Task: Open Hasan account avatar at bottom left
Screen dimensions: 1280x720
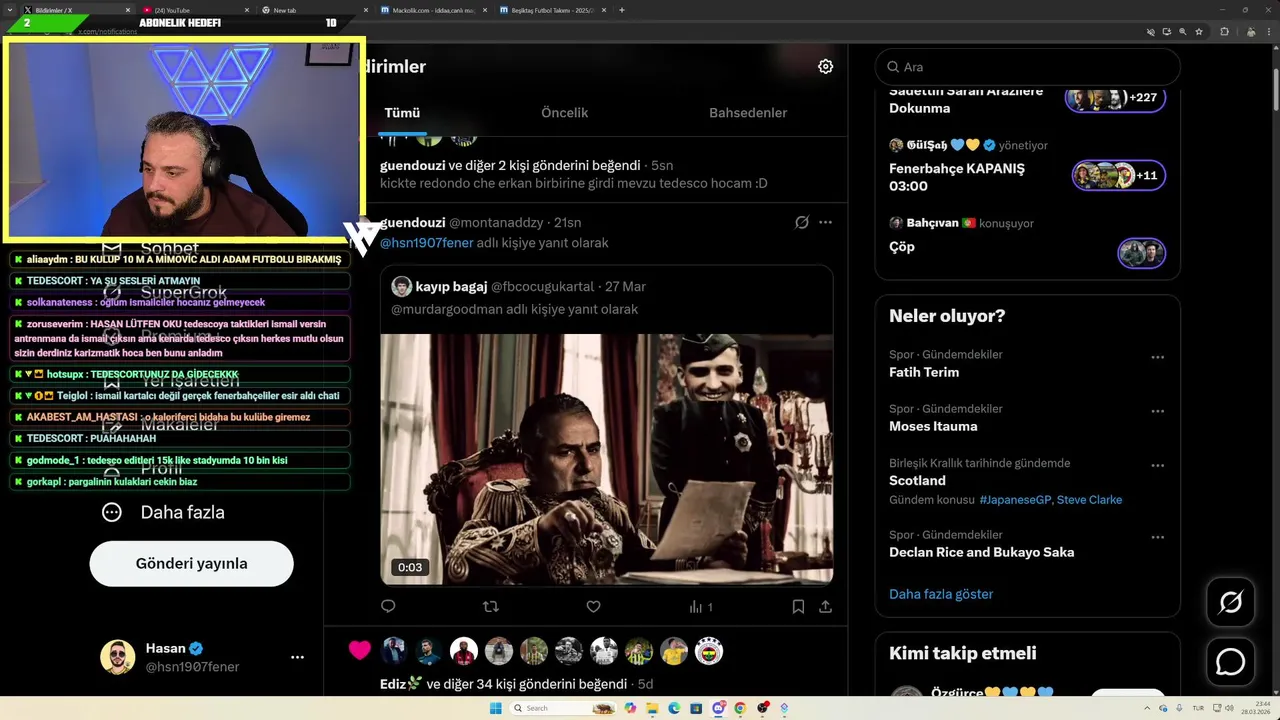Action: pyautogui.click(x=118, y=657)
